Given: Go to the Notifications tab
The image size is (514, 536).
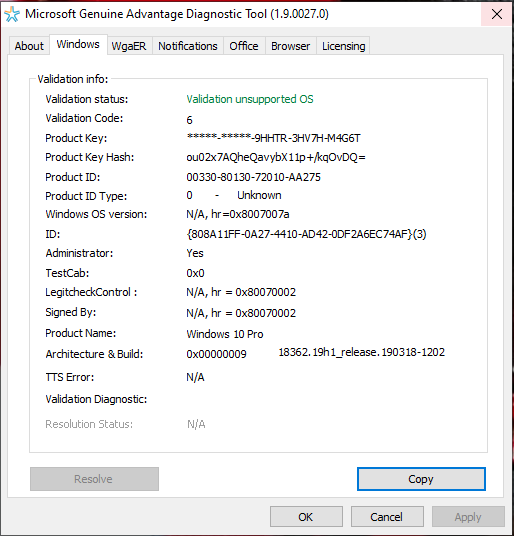Looking at the screenshot, I should pos(188,46).
